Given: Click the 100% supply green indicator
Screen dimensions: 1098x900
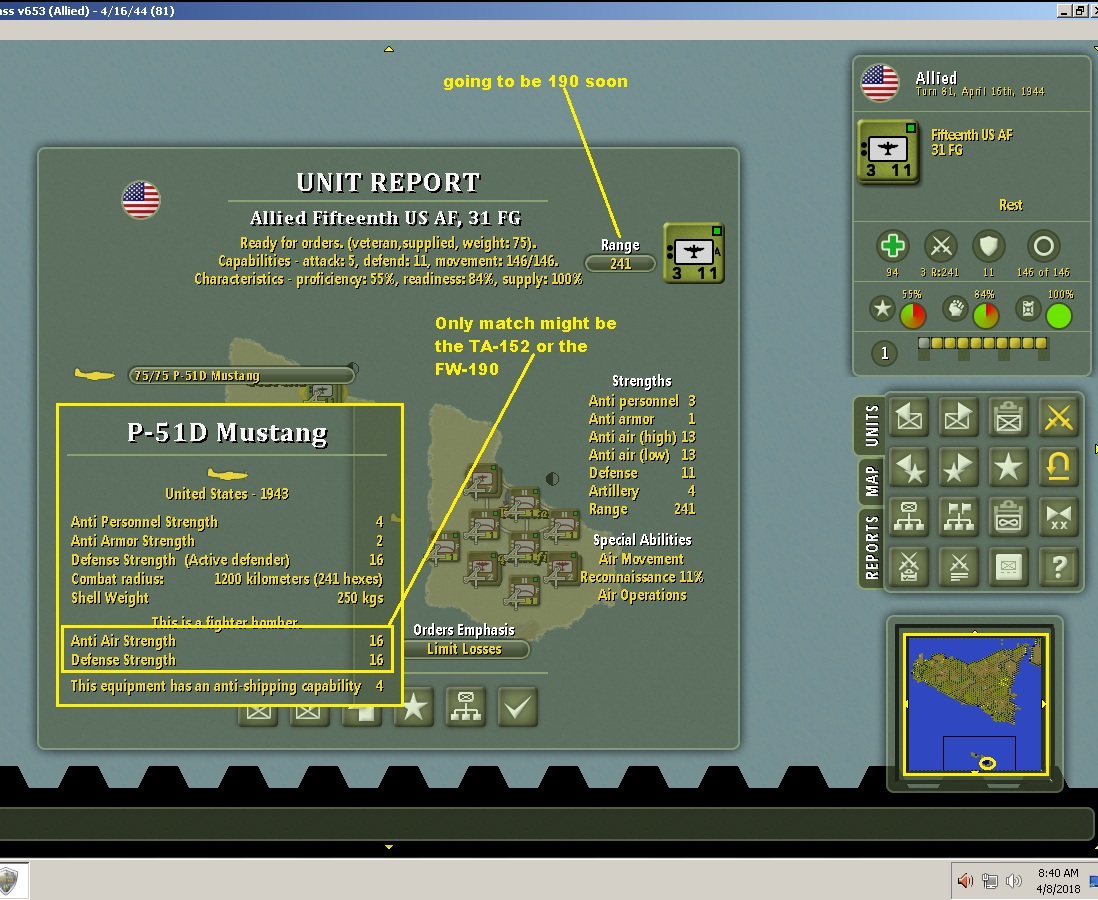Looking at the screenshot, I should tap(1058, 316).
